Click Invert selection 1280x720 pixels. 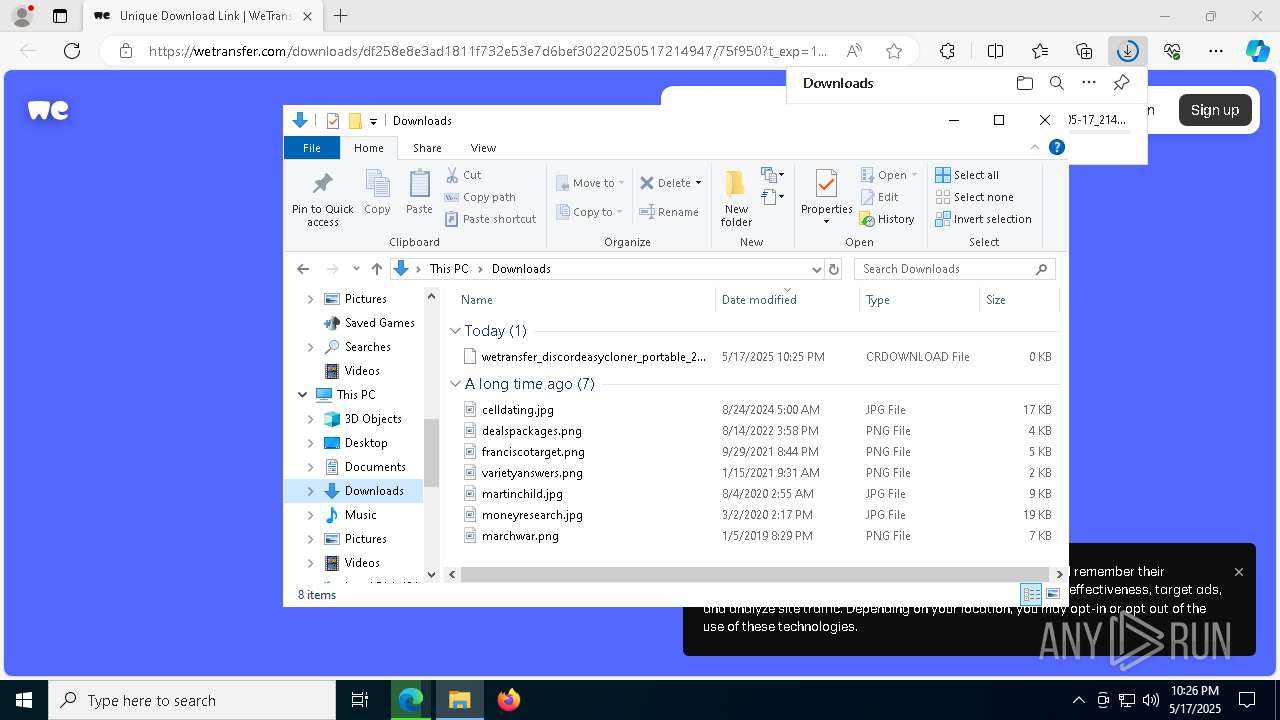(983, 219)
